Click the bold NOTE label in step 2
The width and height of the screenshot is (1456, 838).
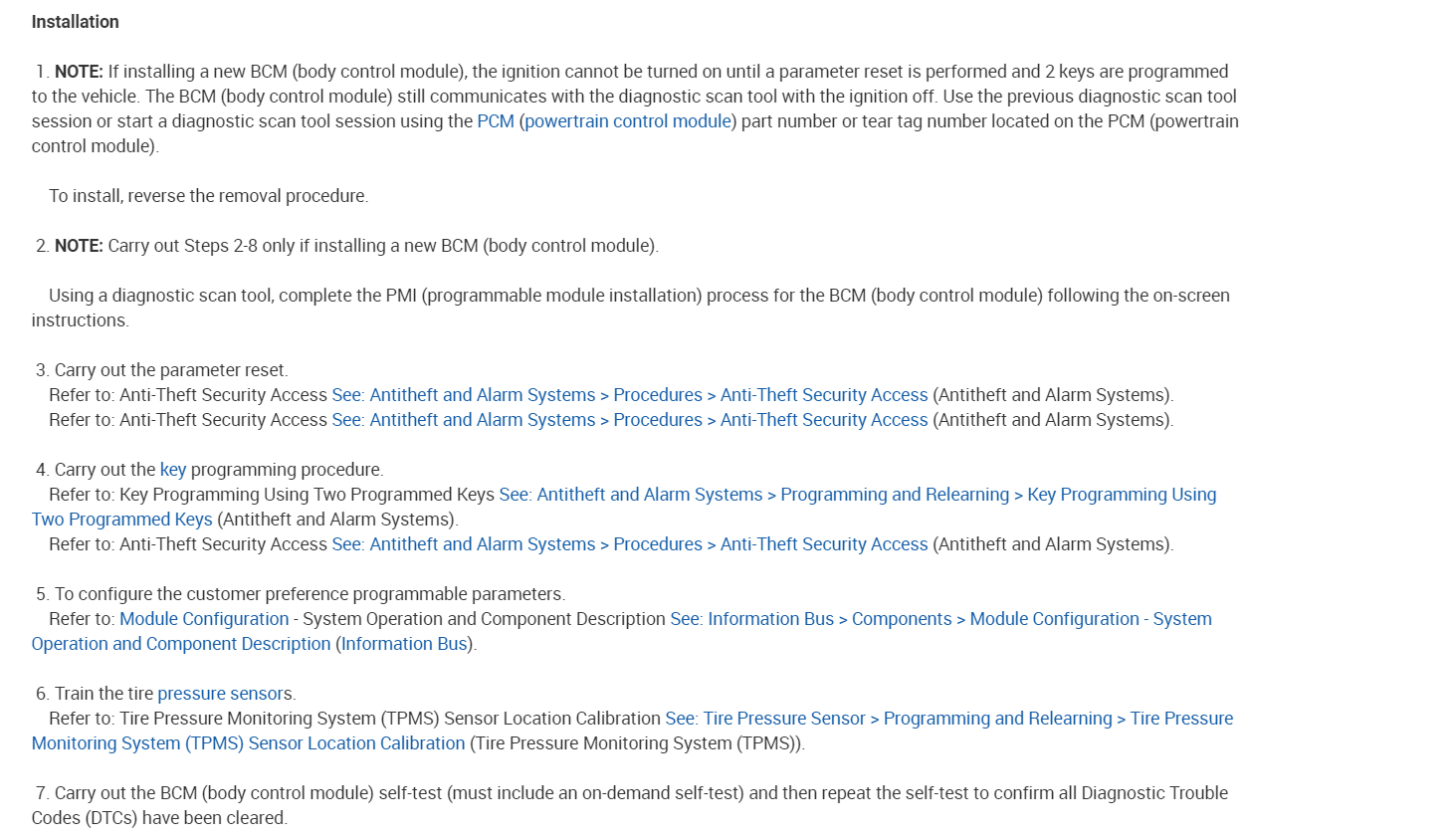click(79, 246)
